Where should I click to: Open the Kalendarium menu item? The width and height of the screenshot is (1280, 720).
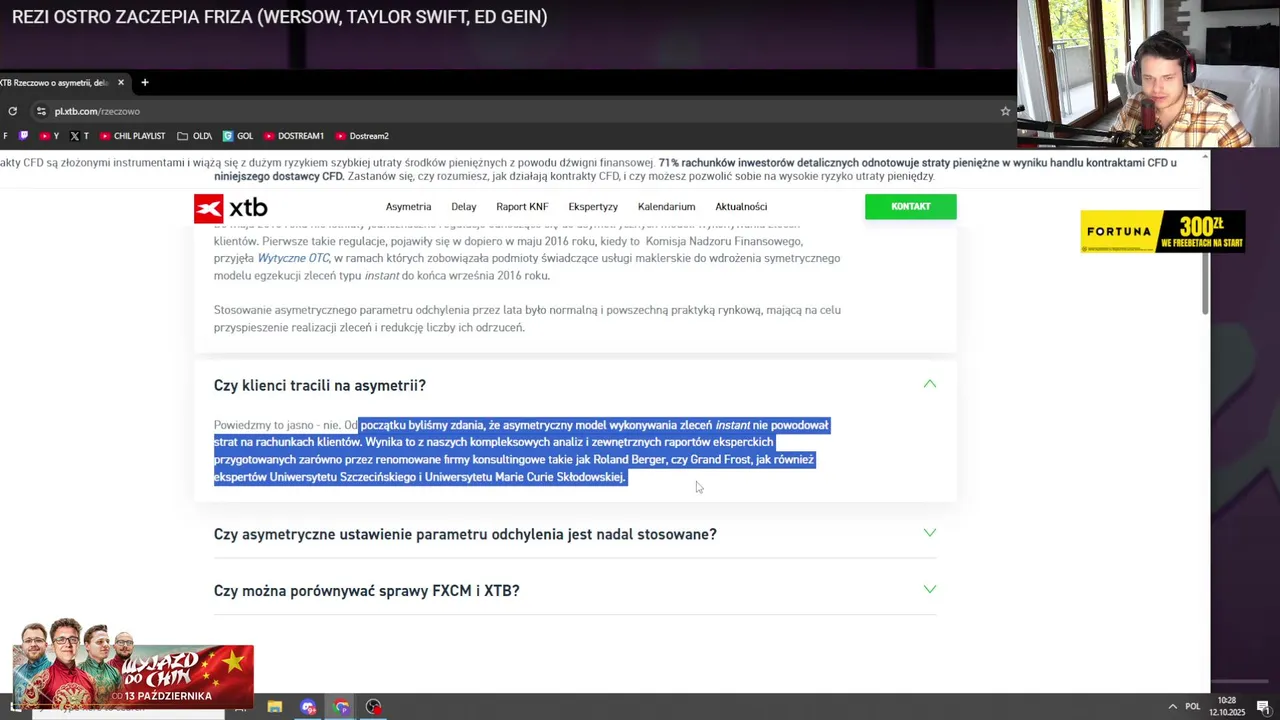666,207
